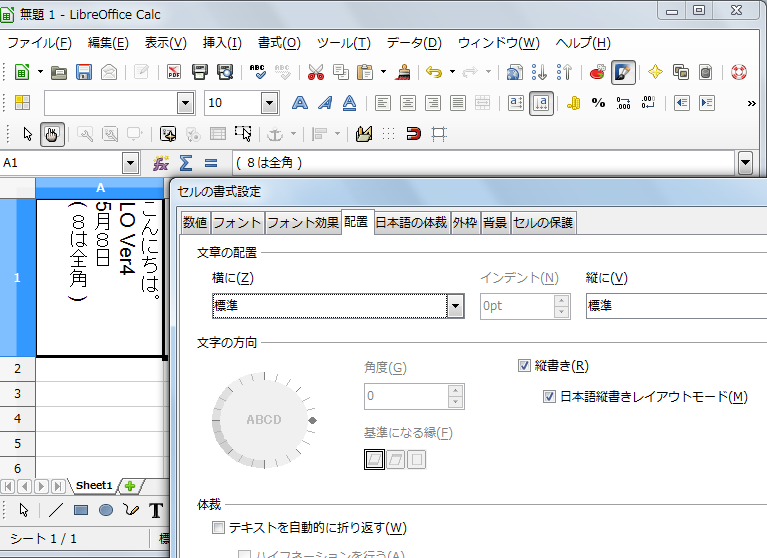
Task: Open the 書式(O) menu
Action: tap(279, 43)
